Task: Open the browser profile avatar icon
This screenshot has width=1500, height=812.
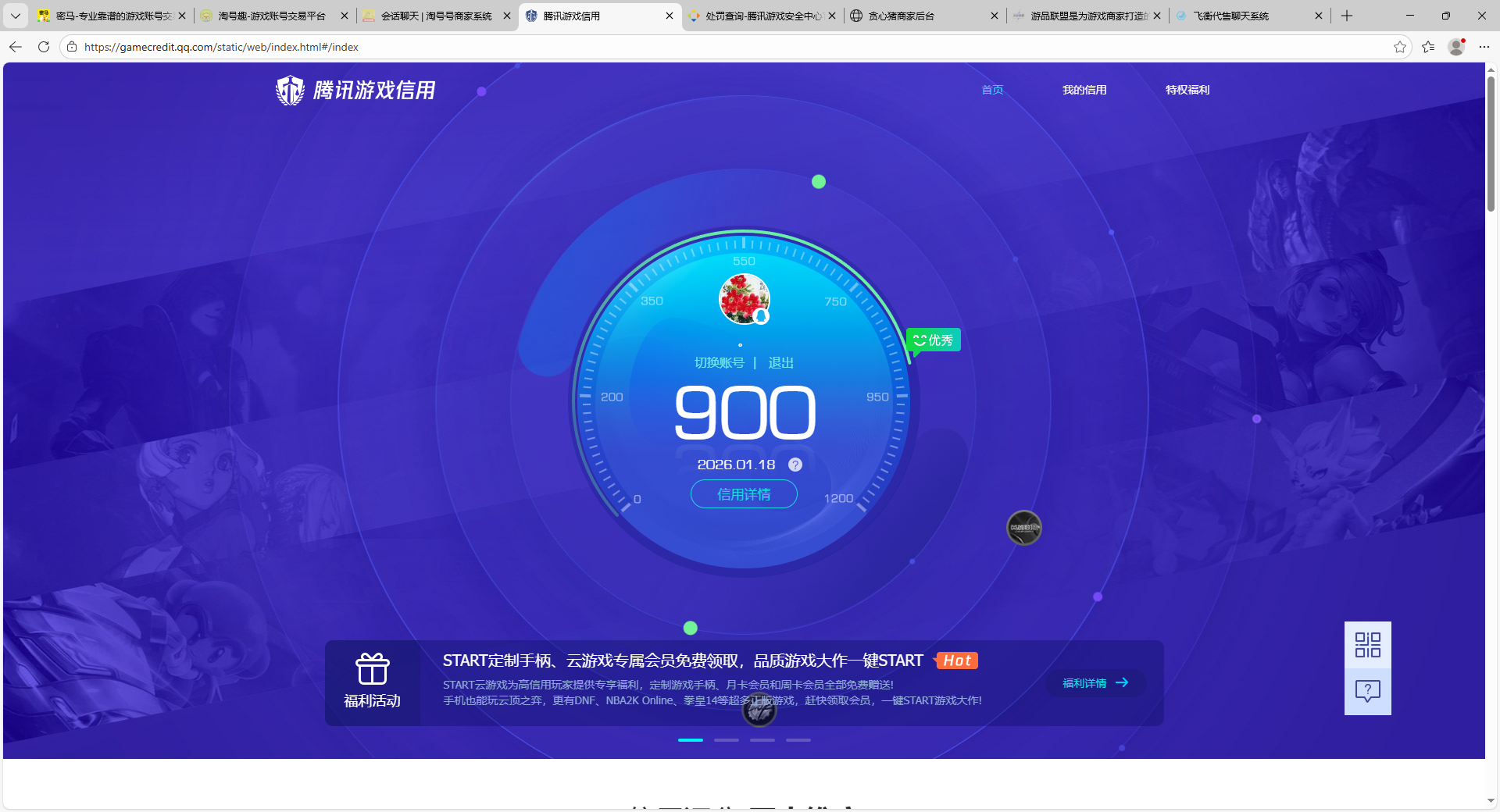Action: click(x=1456, y=47)
